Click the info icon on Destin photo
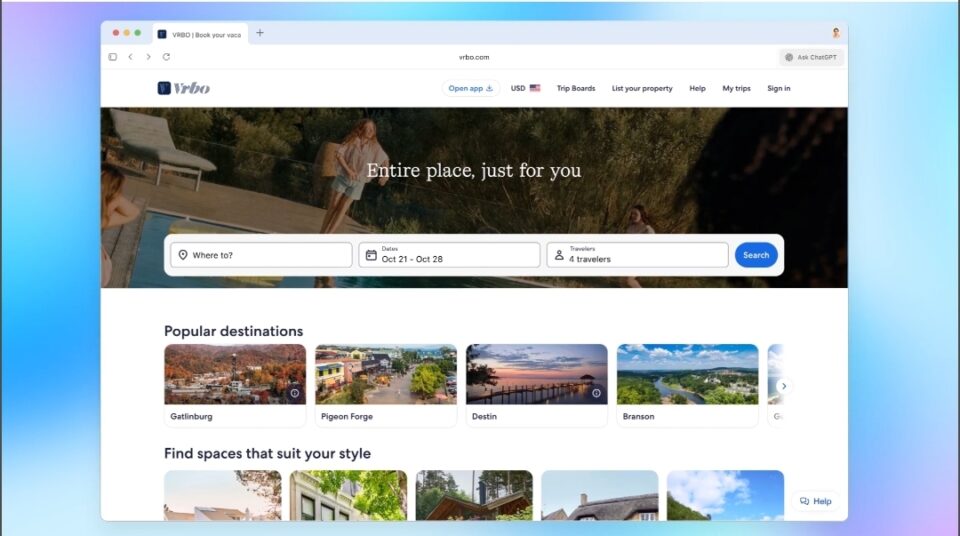 pos(596,393)
